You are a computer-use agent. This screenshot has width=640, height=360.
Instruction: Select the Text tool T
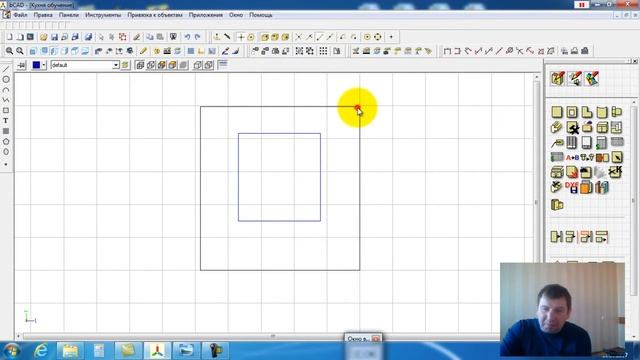pos(6,121)
